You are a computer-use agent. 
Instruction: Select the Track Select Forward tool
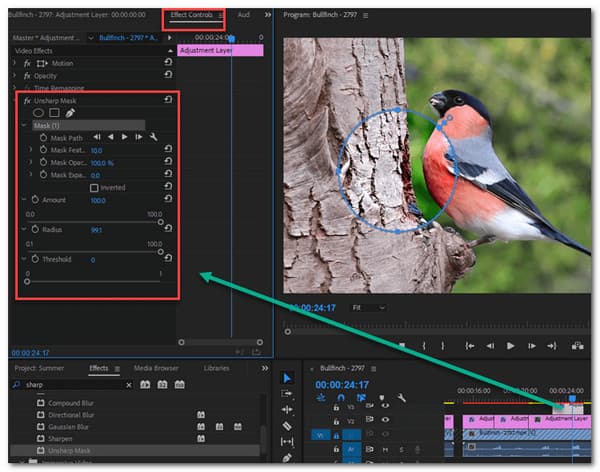[287, 394]
